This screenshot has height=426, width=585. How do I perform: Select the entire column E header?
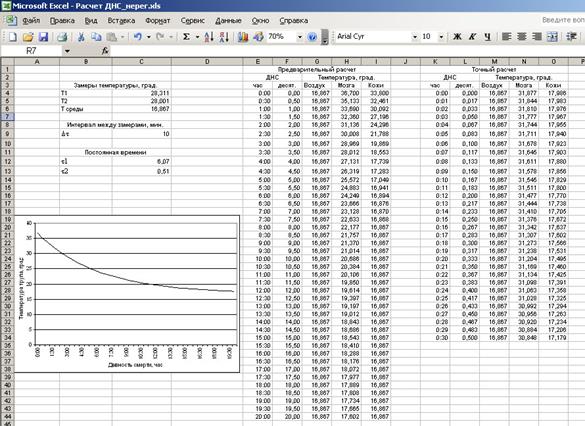click(x=258, y=62)
